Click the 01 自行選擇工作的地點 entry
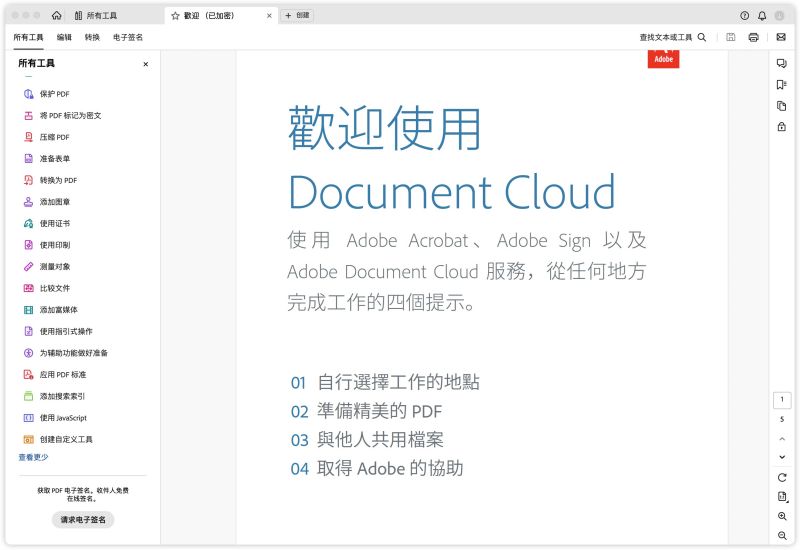The height and width of the screenshot is (550, 800). [x=385, y=382]
